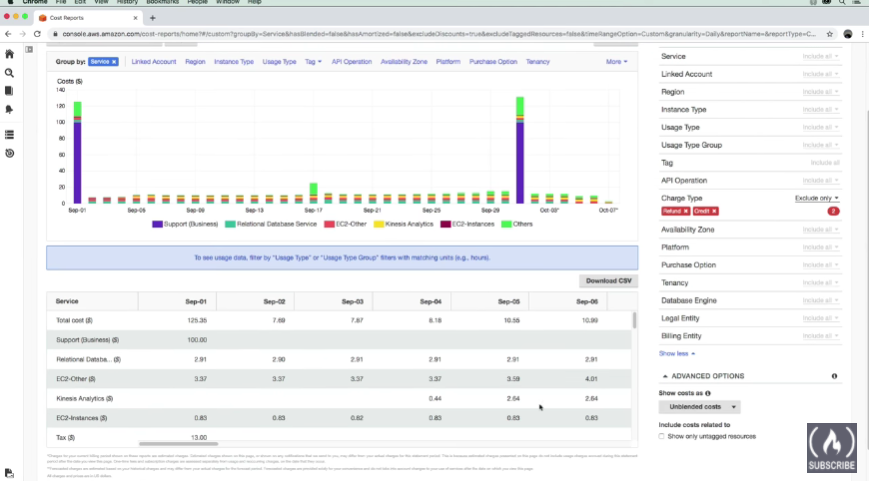Screen dimensions: 869x481
Task: Click the browser address bar URL
Action: (x=438, y=34)
